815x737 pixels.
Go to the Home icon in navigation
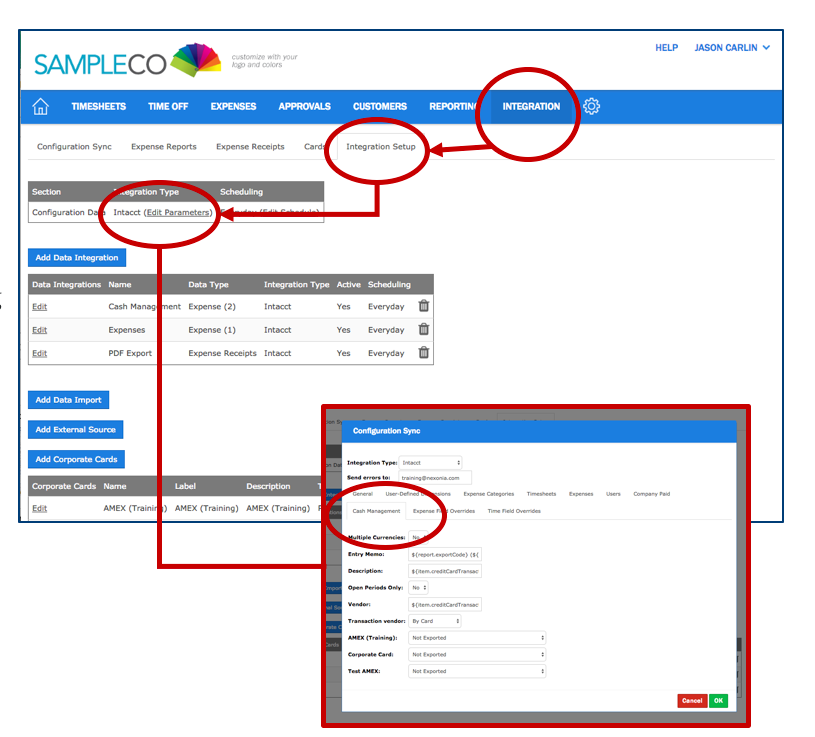(x=41, y=107)
